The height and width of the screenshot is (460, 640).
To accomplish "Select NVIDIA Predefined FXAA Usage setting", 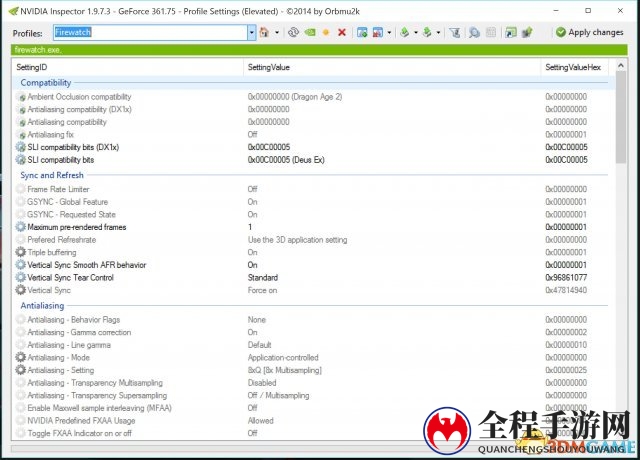I will [x=81, y=421].
